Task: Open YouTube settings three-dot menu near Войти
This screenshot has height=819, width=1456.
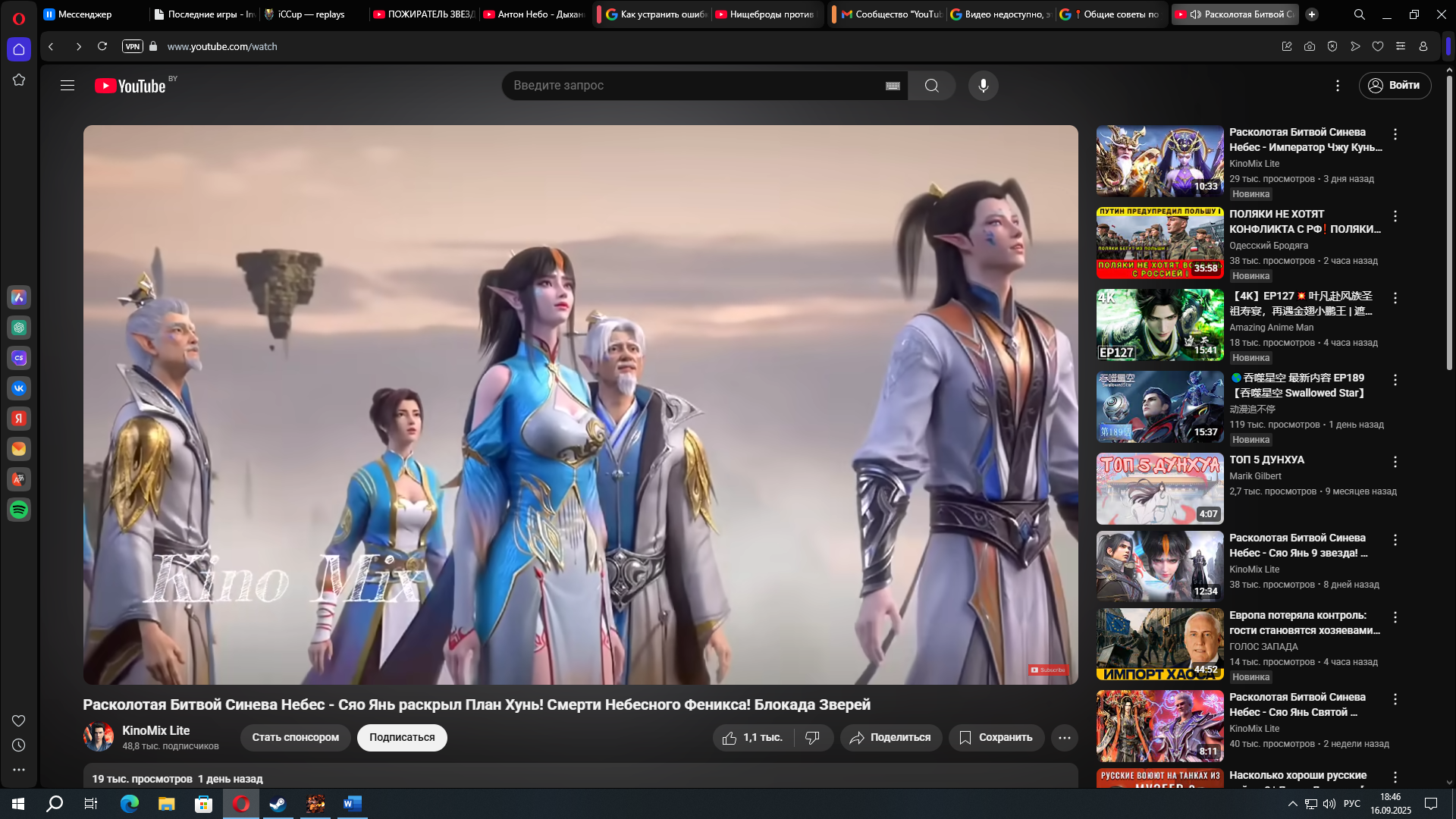Action: (1338, 86)
